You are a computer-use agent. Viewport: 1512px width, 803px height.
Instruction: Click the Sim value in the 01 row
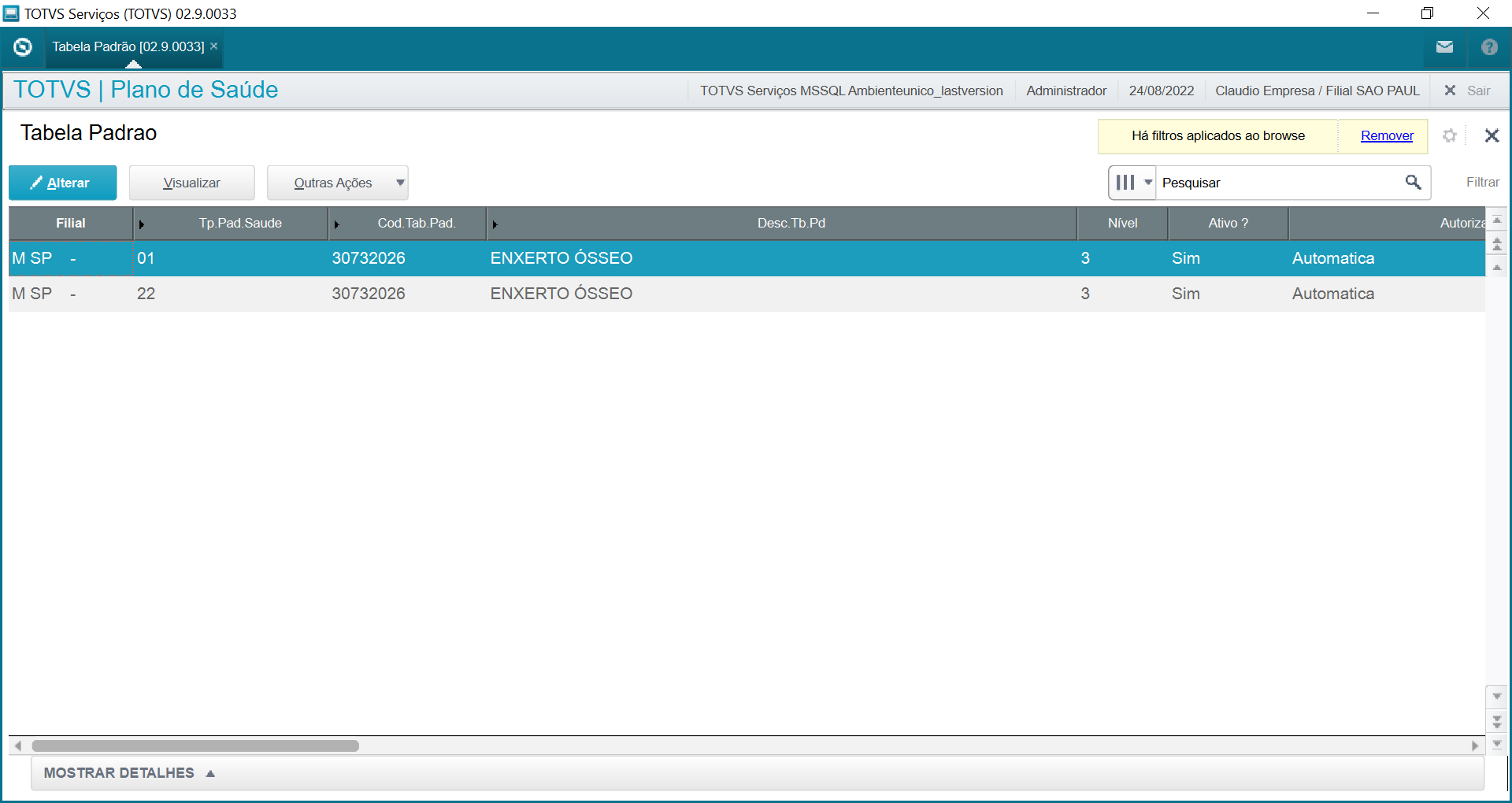click(x=1186, y=258)
